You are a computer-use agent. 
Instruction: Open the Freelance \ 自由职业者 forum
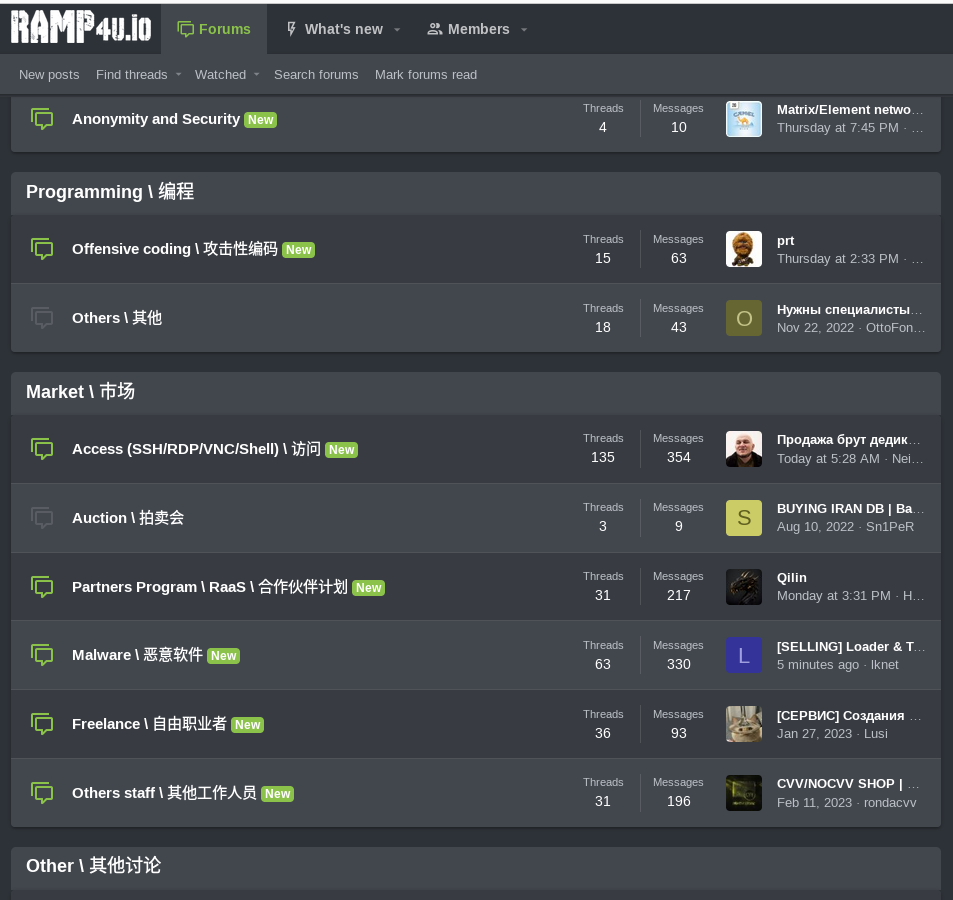tap(149, 724)
